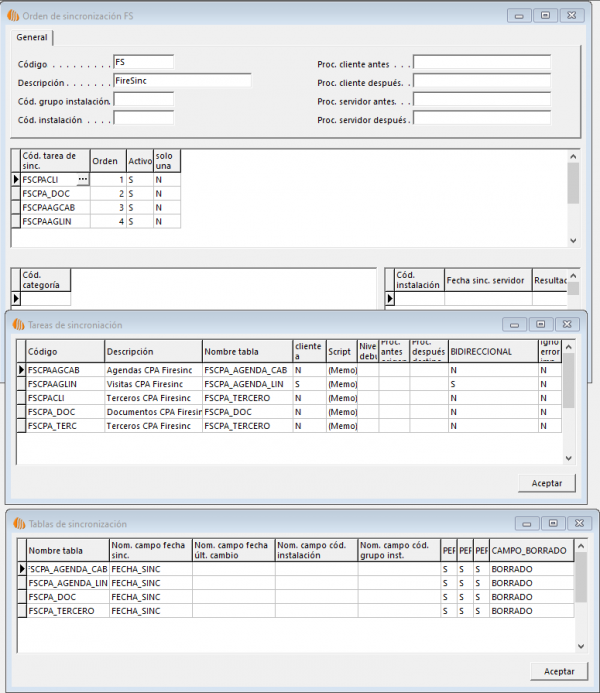Select the General tab
600x693 pixels.
click(x=32, y=37)
